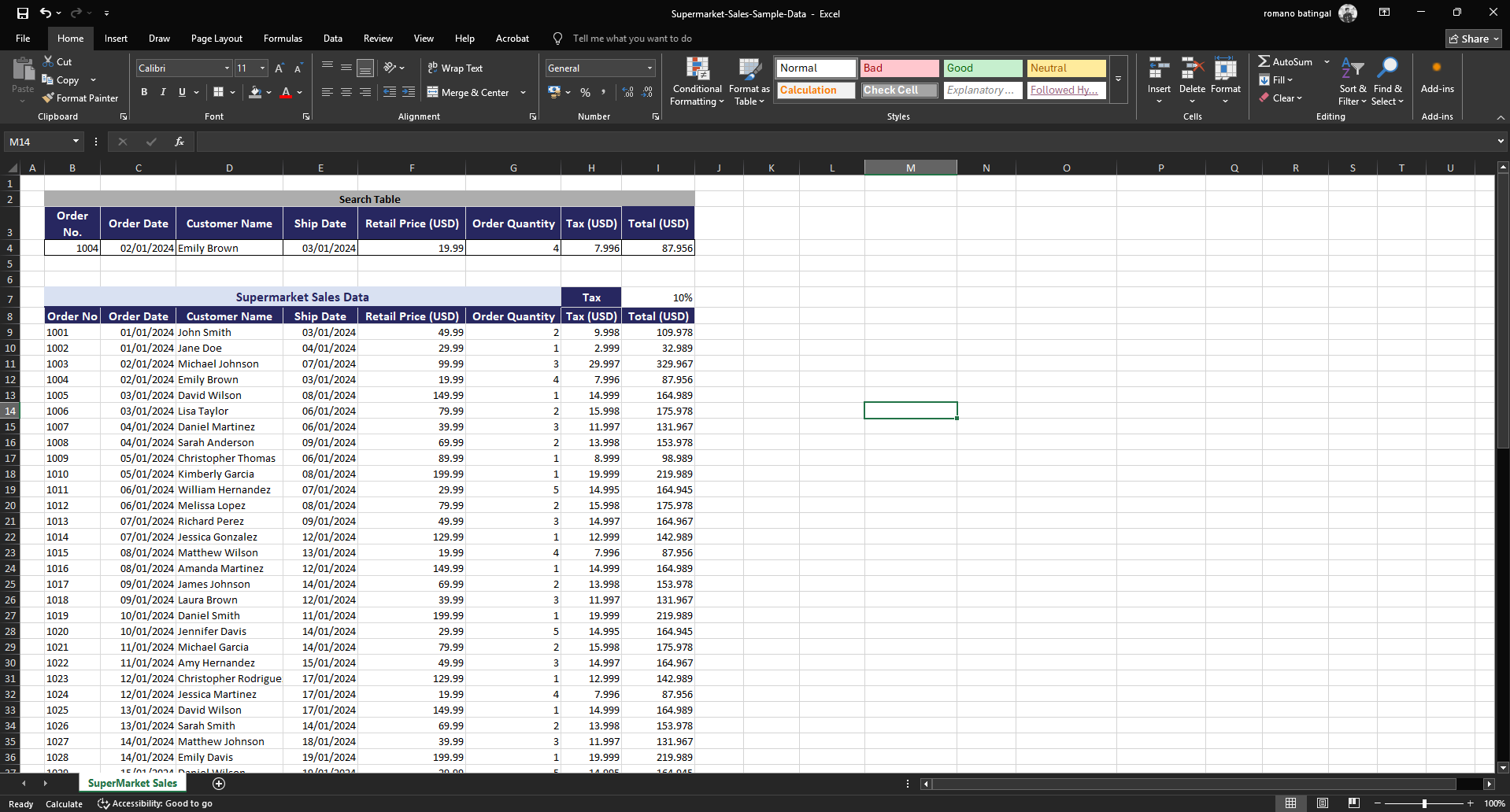Click the Share button
The width and height of the screenshot is (1510, 812).
pyautogui.click(x=1474, y=39)
